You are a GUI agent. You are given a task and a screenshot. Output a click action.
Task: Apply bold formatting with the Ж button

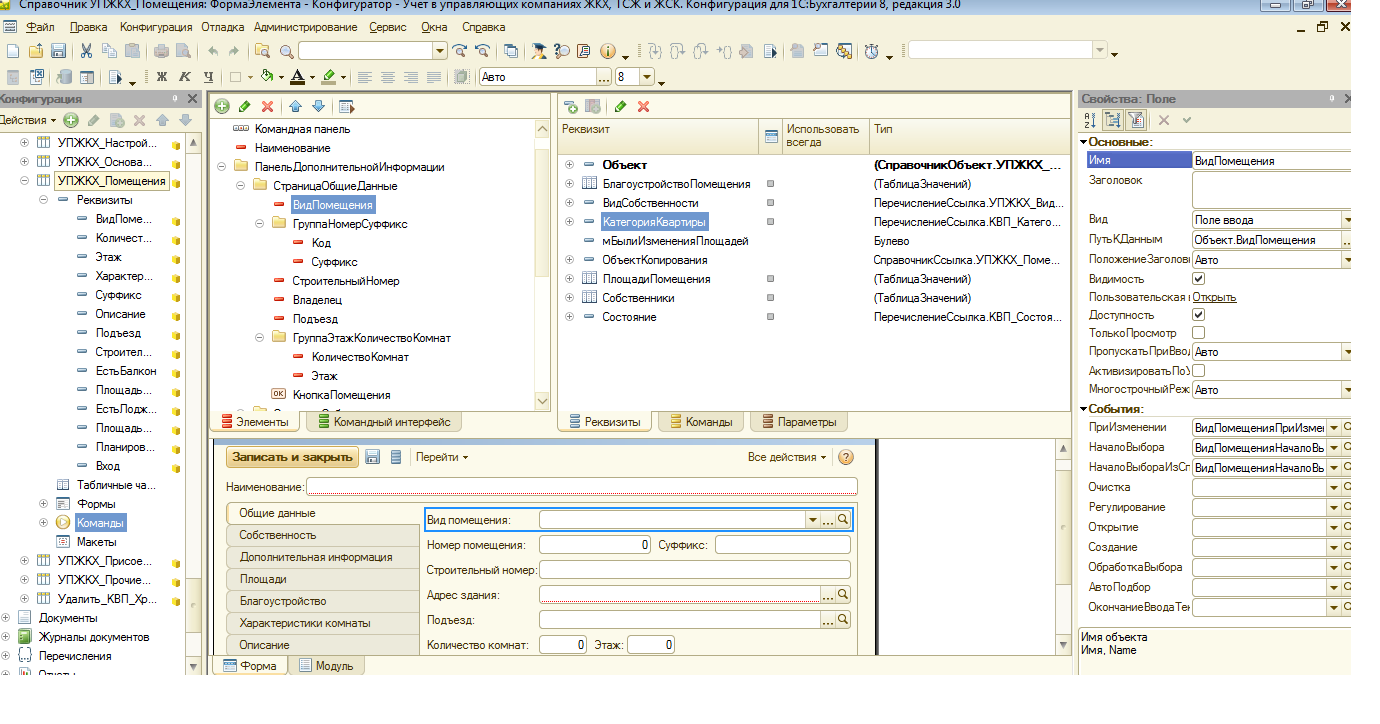click(x=162, y=77)
